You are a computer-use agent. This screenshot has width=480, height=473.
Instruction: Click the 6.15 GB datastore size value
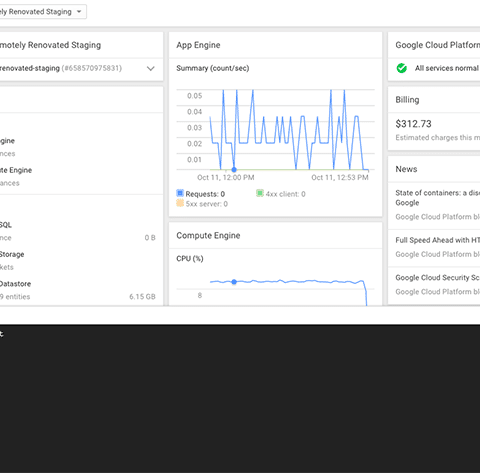[142, 297]
